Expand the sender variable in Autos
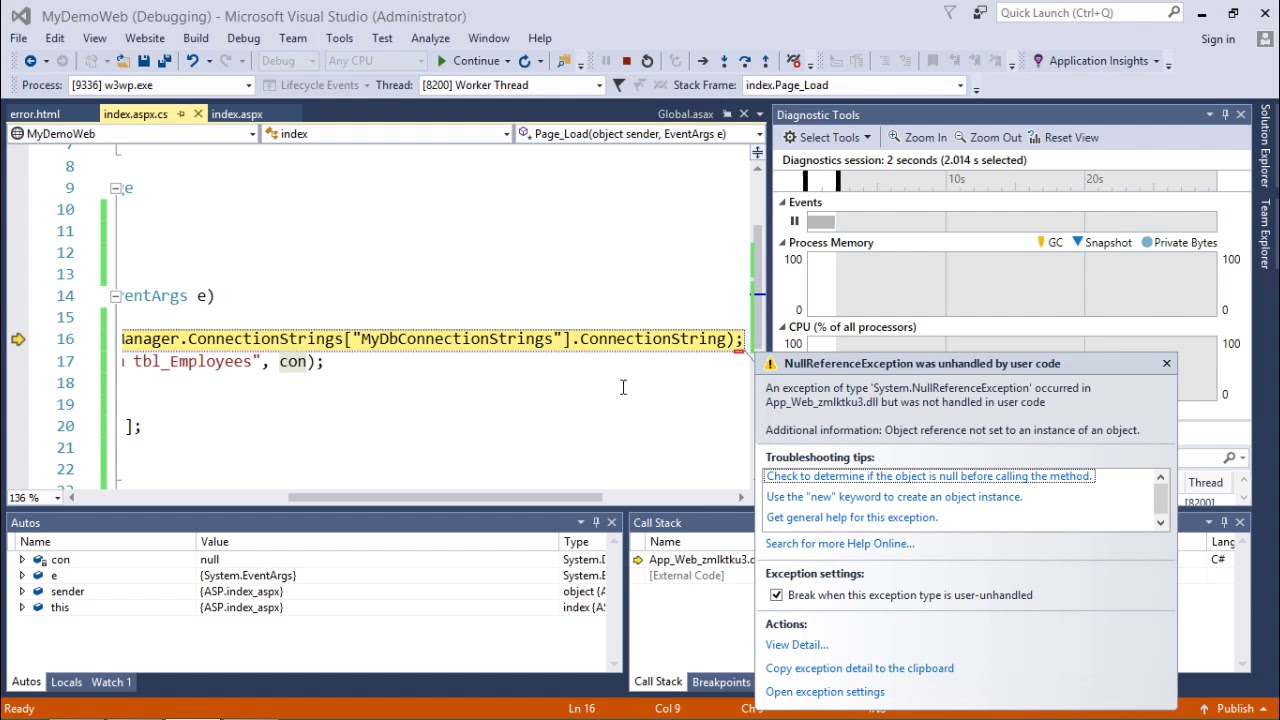1280x720 pixels. tap(22, 592)
